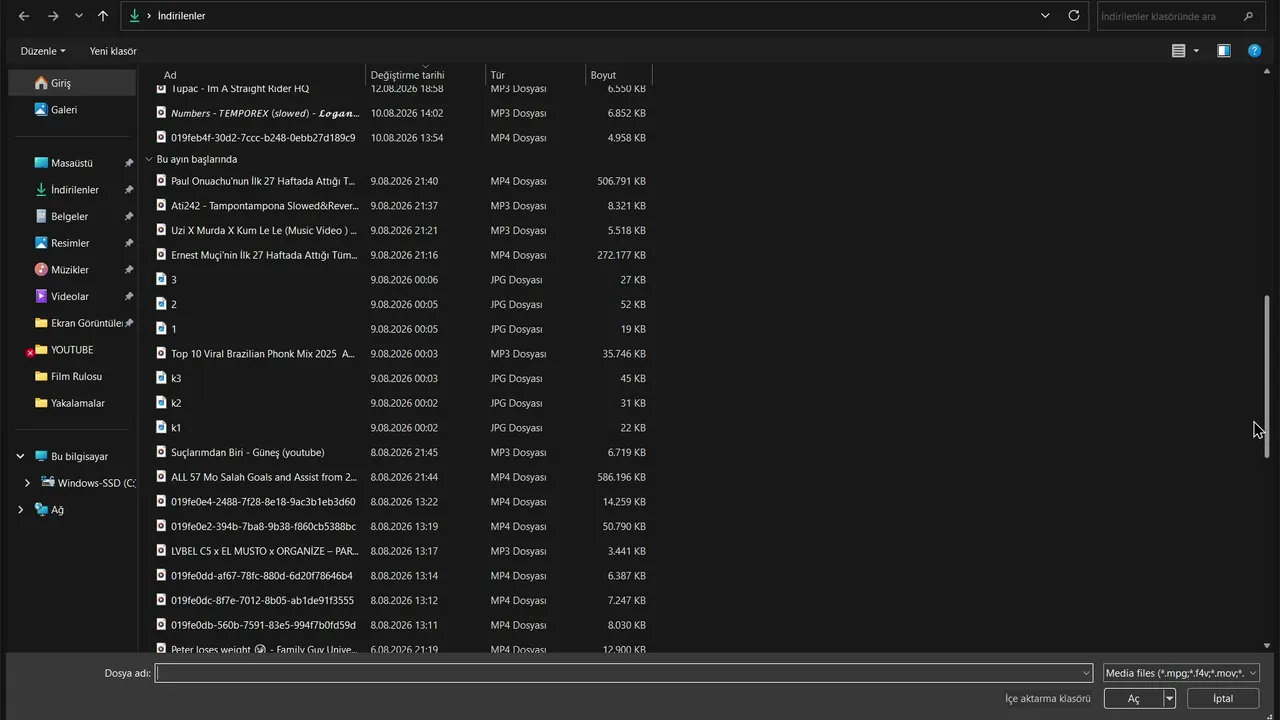Open Resimler in the sidebar
Screen dimensions: 1280x720
[72, 243]
